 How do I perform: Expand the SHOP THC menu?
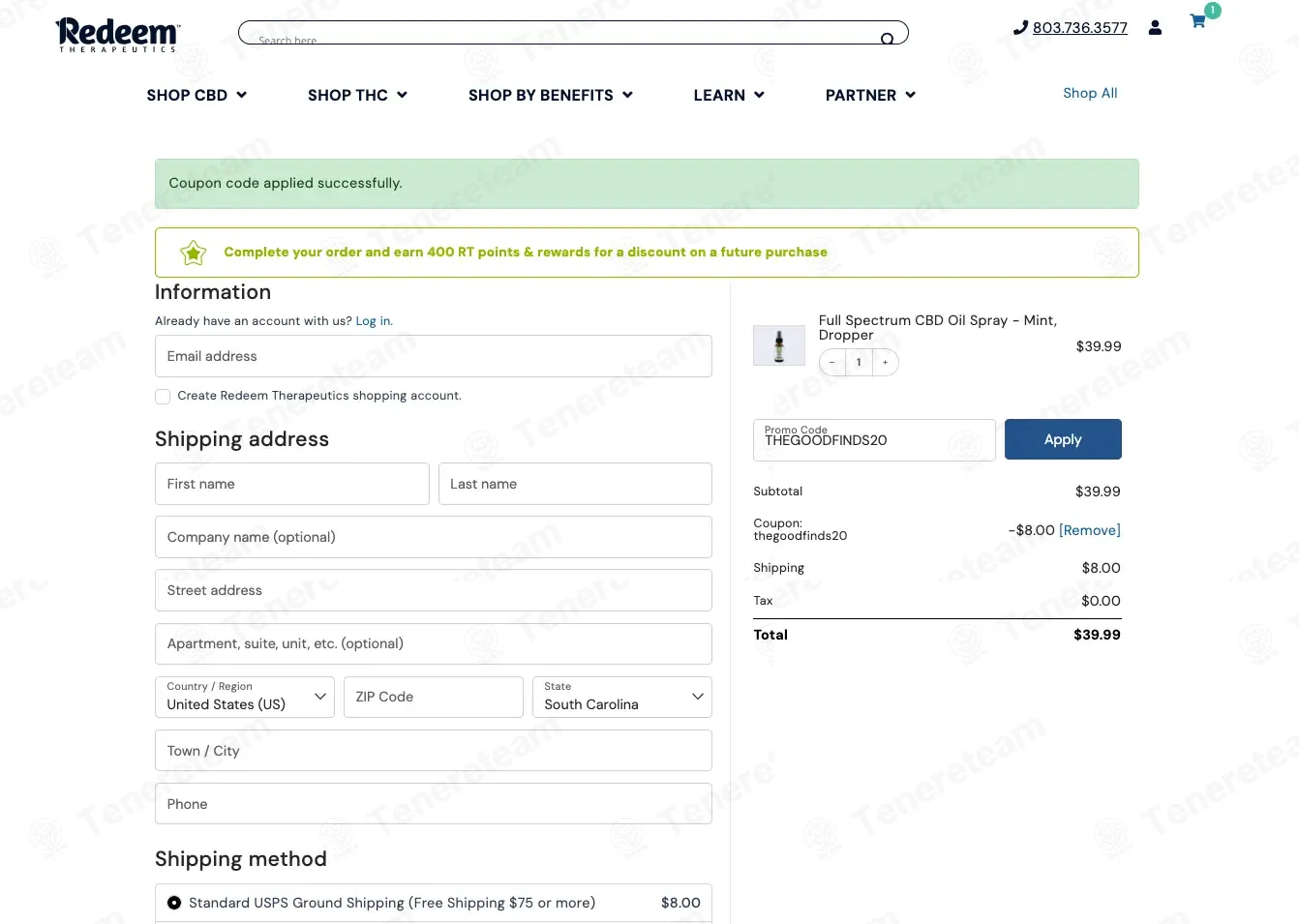click(357, 95)
